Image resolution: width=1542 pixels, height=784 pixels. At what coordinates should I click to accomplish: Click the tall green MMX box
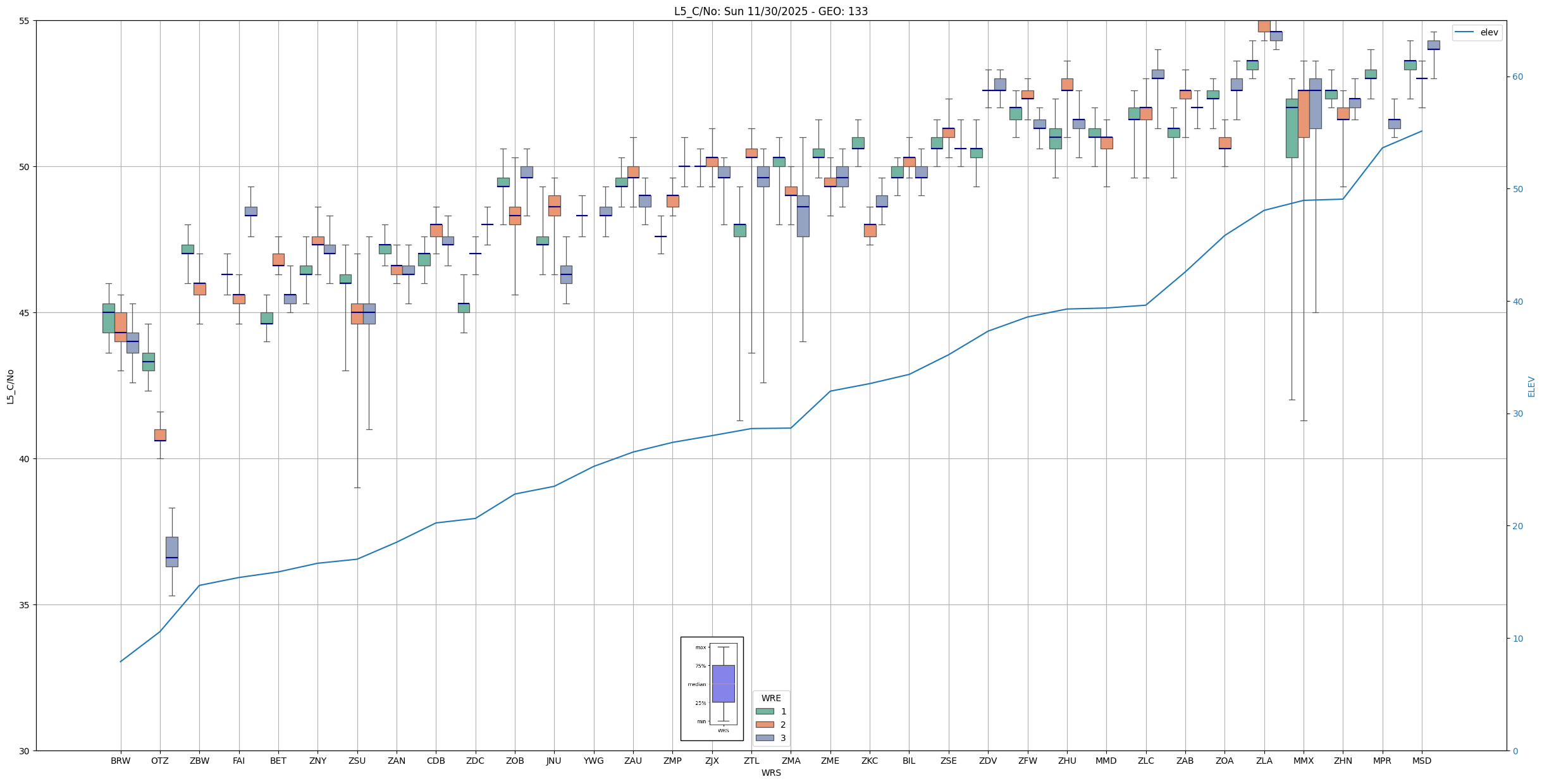tap(1292, 130)
